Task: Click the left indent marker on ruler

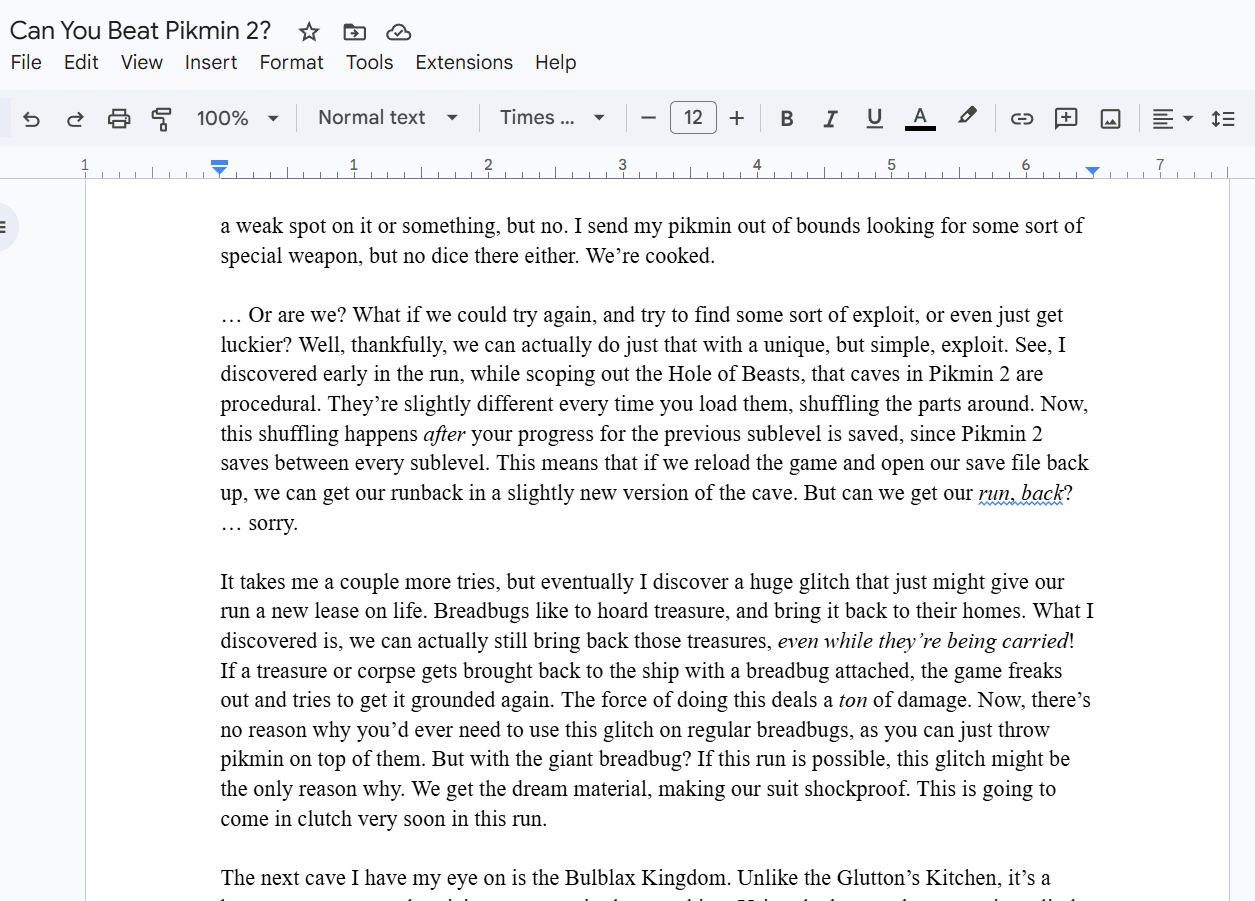Action: coord(220,170)
